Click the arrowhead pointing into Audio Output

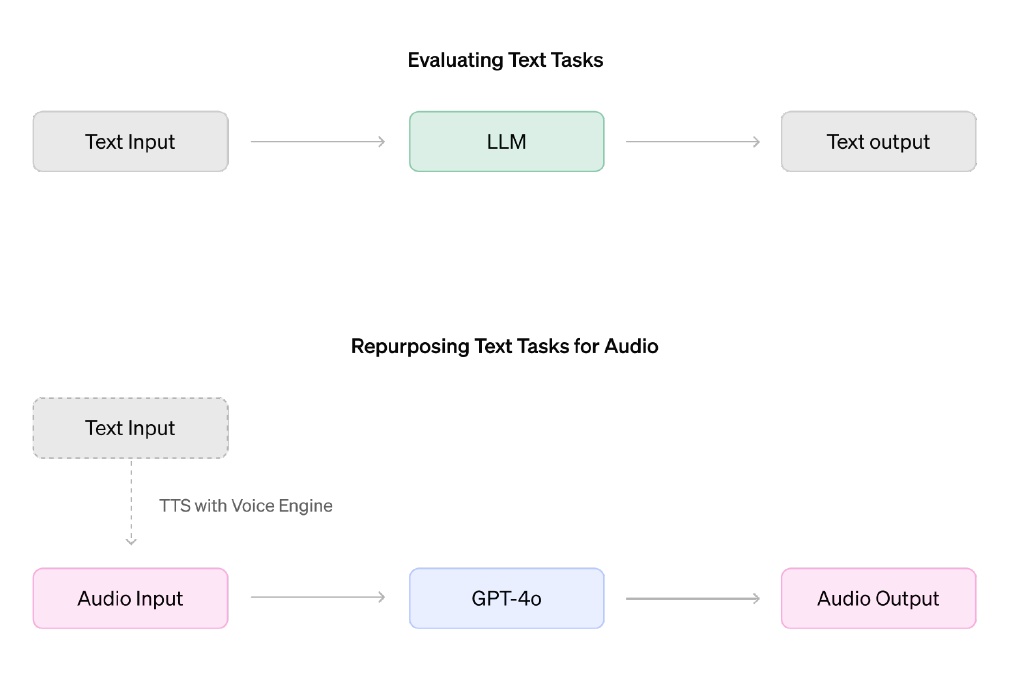pos(756,599)
